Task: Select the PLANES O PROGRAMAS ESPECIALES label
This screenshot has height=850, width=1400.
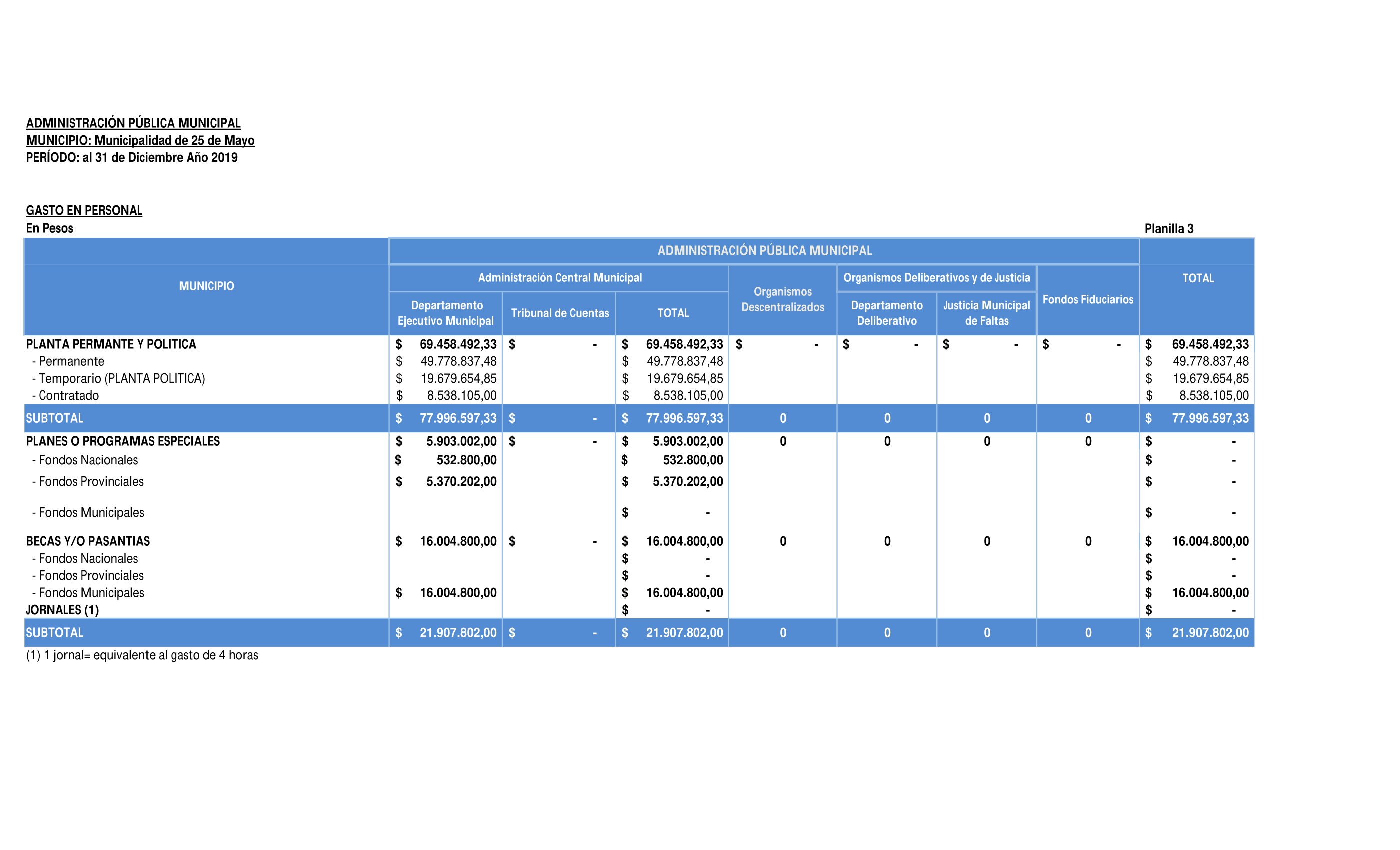Action: pyautogui.click(x=122, y=441)
